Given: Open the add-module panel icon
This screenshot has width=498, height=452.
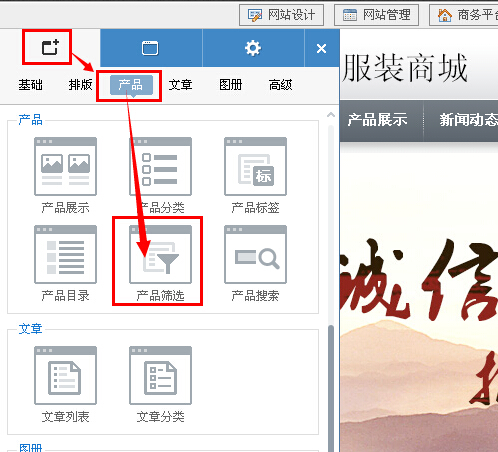Looking at the screenshot, I should [50, 47].
